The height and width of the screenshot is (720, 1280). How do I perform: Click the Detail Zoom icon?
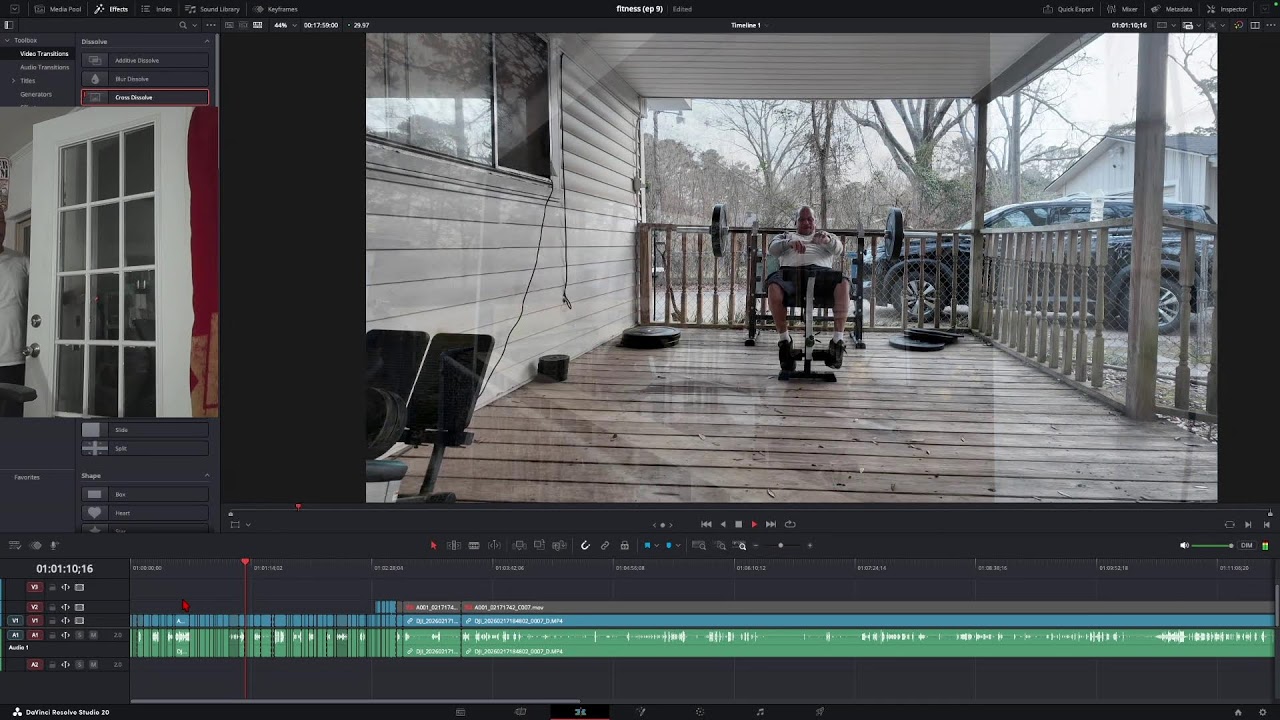[x=721, y=545]
